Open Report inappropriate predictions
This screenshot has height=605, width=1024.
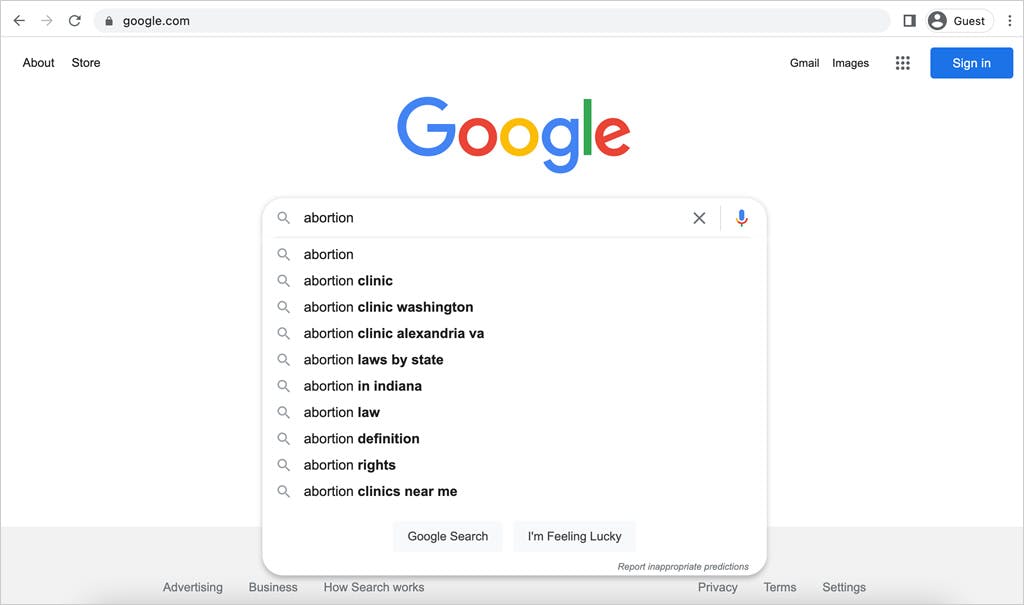coord(683,565)
